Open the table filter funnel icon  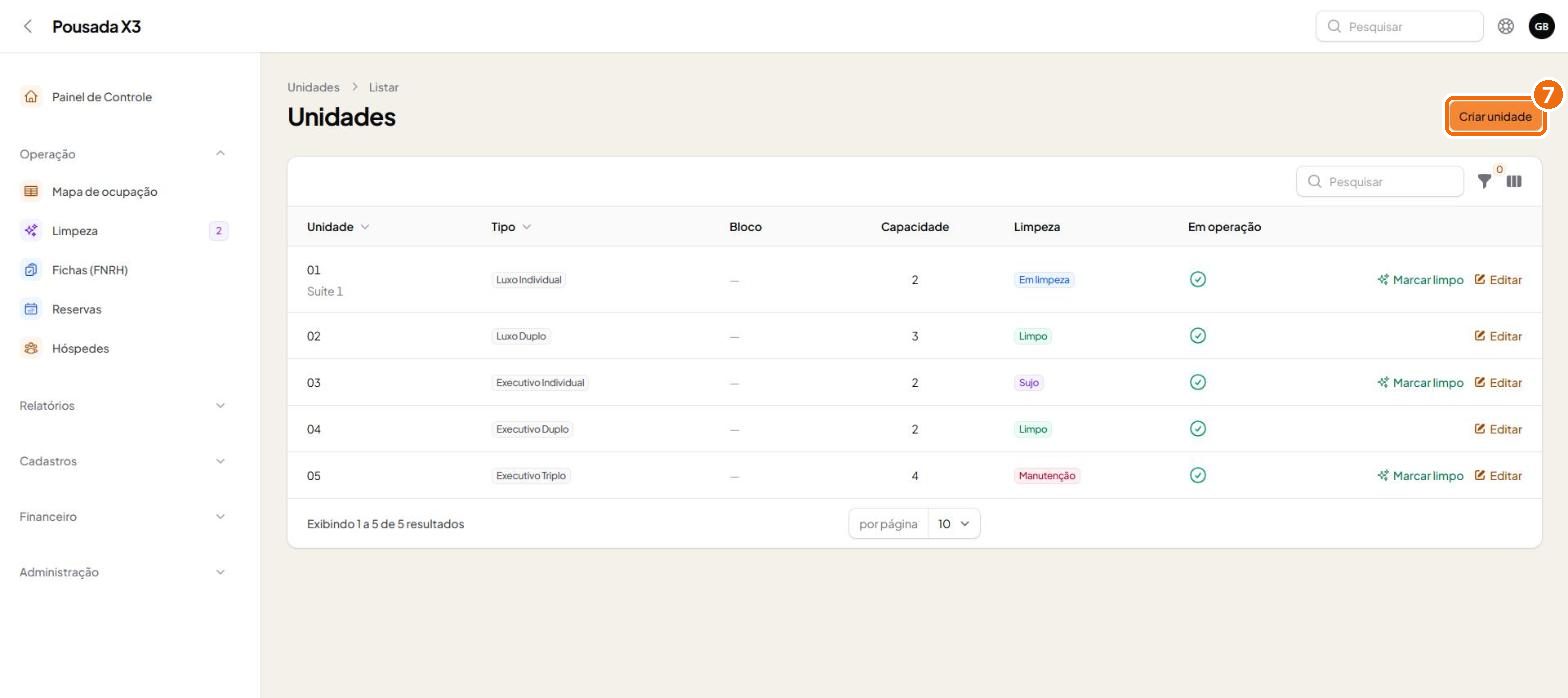coord(1484,181)
